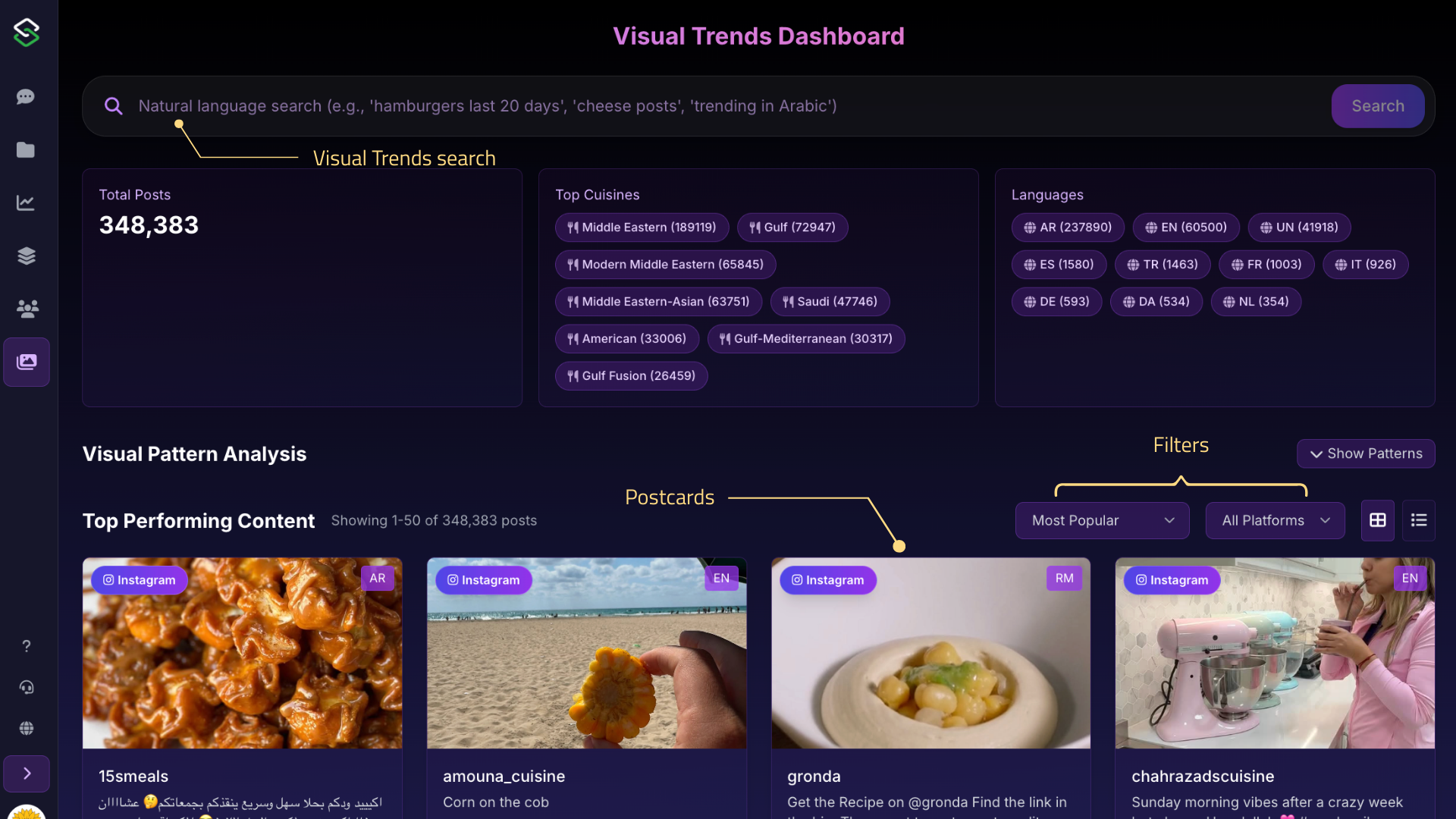Select the AR language filter chip

[1068, 227]
